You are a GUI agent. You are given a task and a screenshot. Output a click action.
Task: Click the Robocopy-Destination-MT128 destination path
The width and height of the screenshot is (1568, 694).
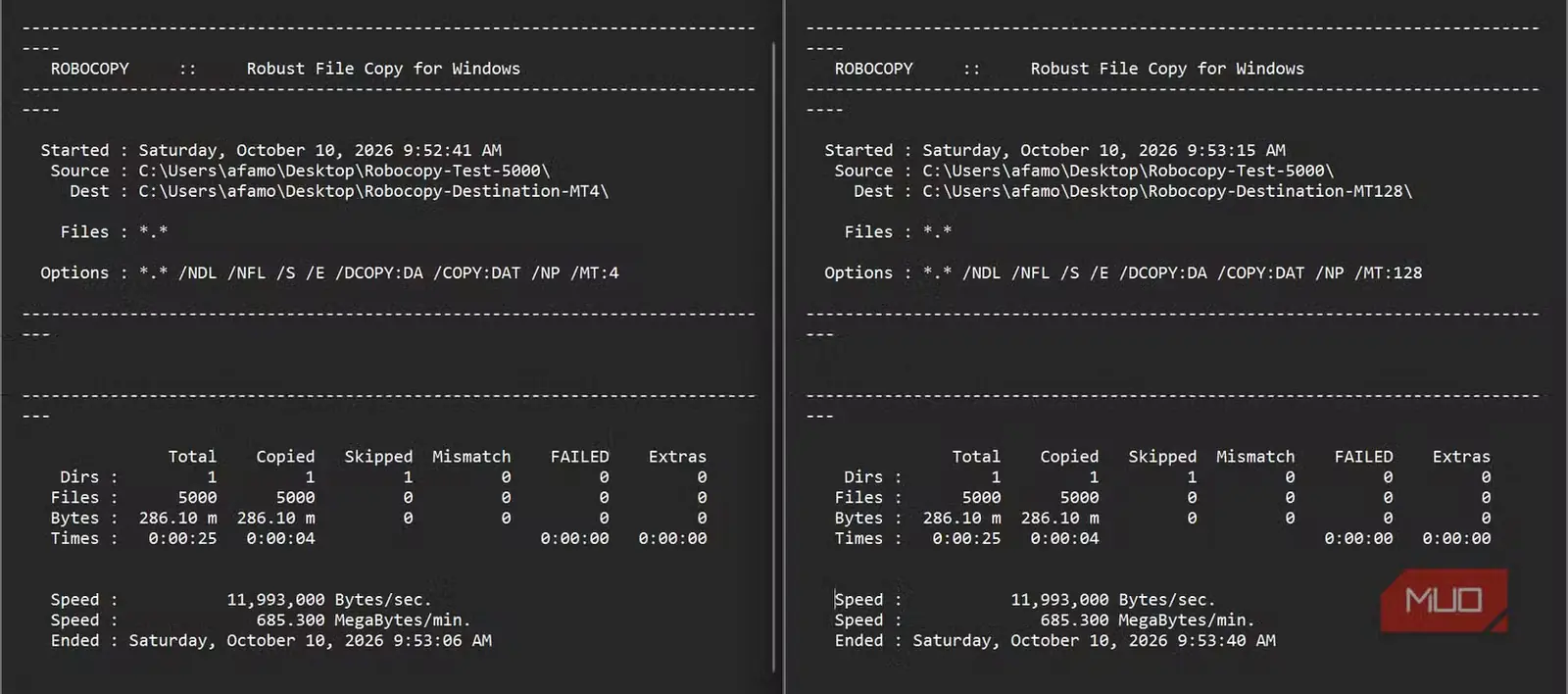point(1167,191)
